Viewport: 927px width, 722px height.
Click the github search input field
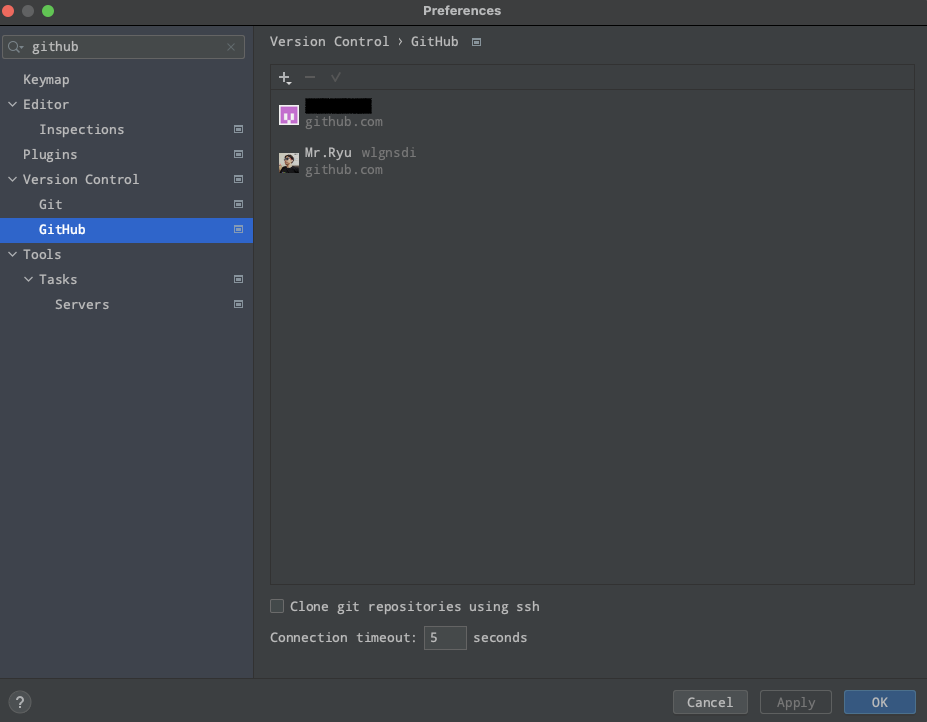tap(123, 47)
